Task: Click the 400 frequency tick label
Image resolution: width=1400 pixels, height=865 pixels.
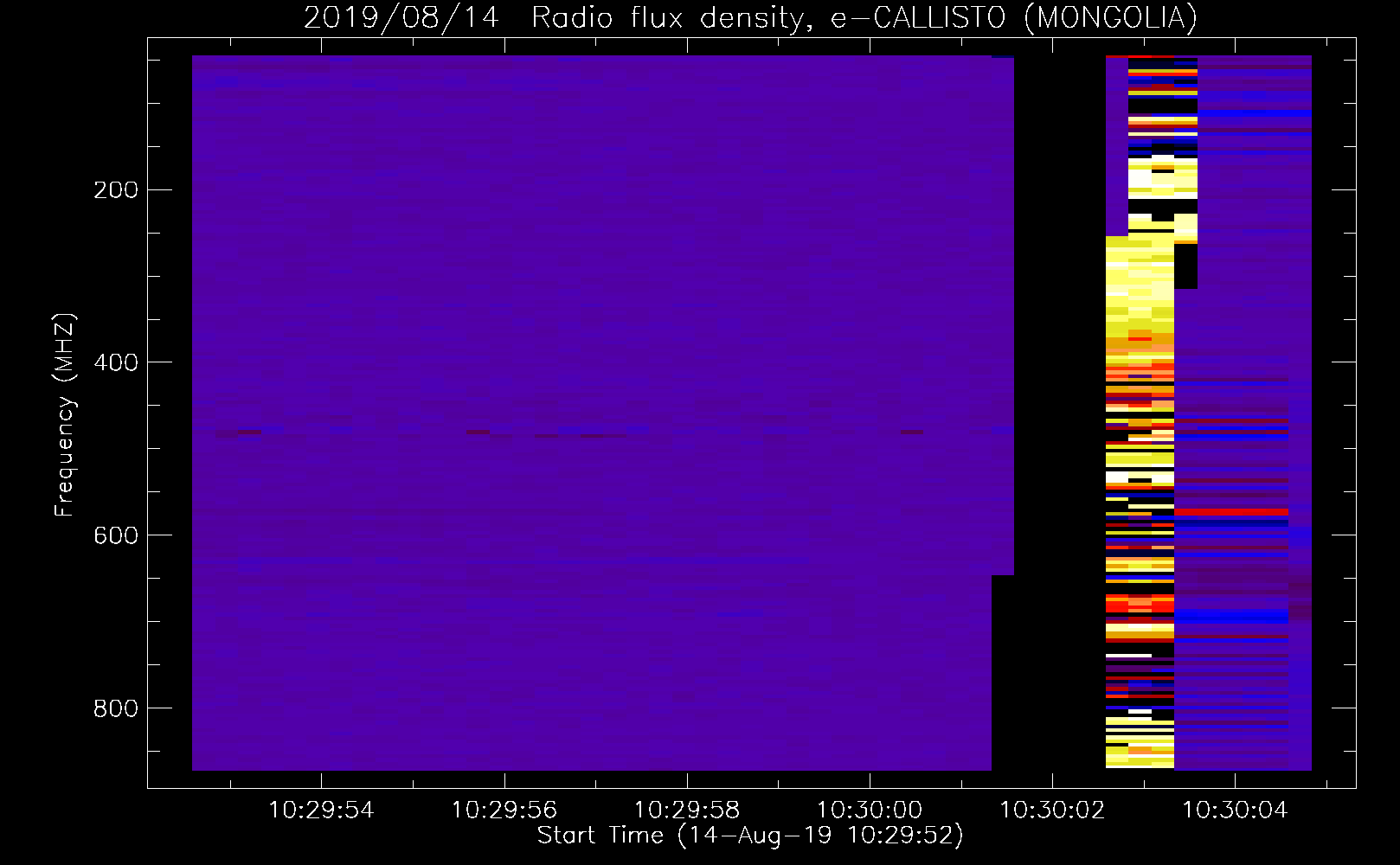Action: [116, 362]
